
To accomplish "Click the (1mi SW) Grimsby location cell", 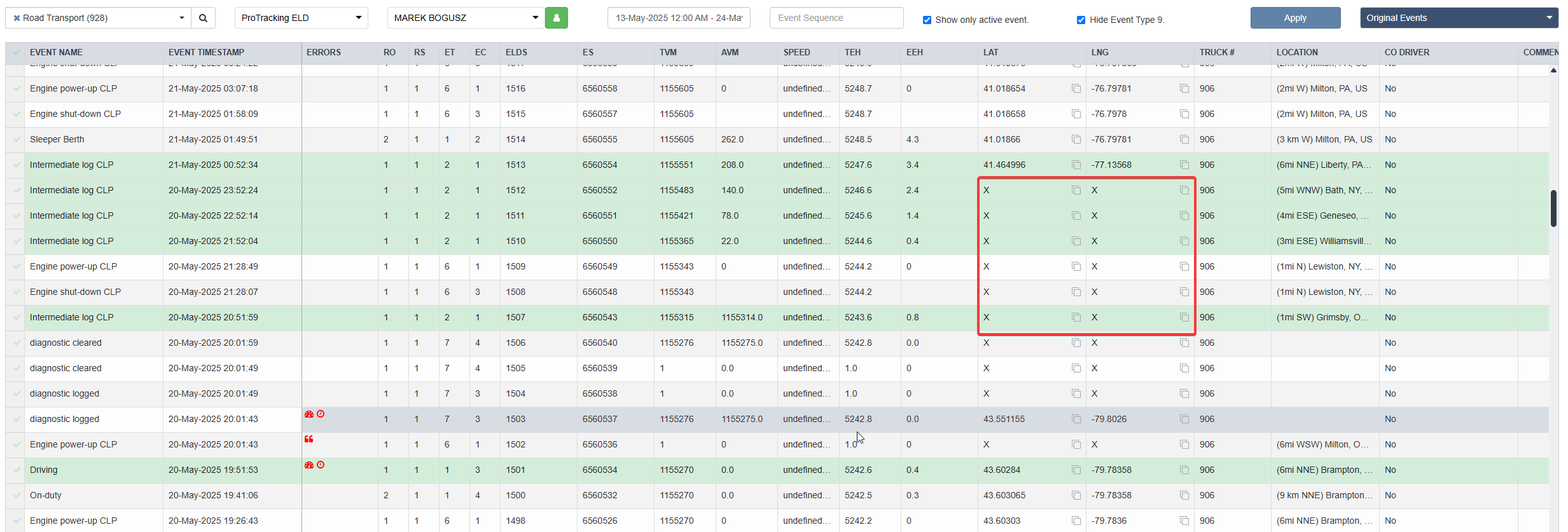I will pyautogui.click(x=1325, y=317).
